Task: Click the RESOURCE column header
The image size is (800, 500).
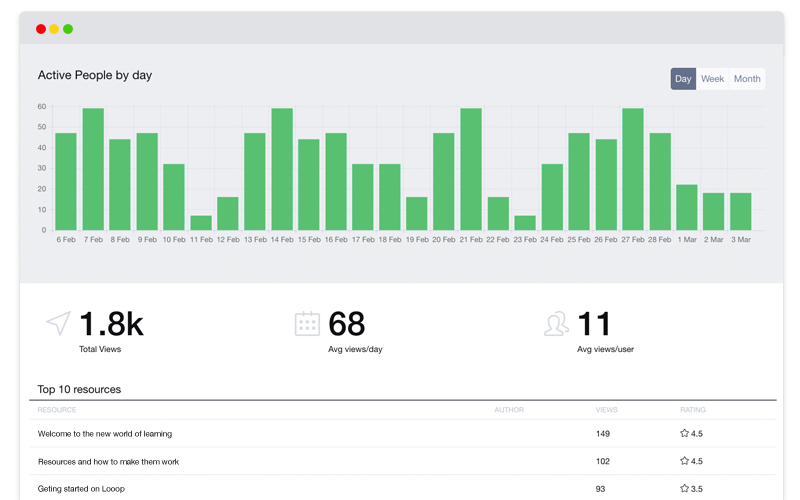Action: pyautogui.click(x=57, y=410)
